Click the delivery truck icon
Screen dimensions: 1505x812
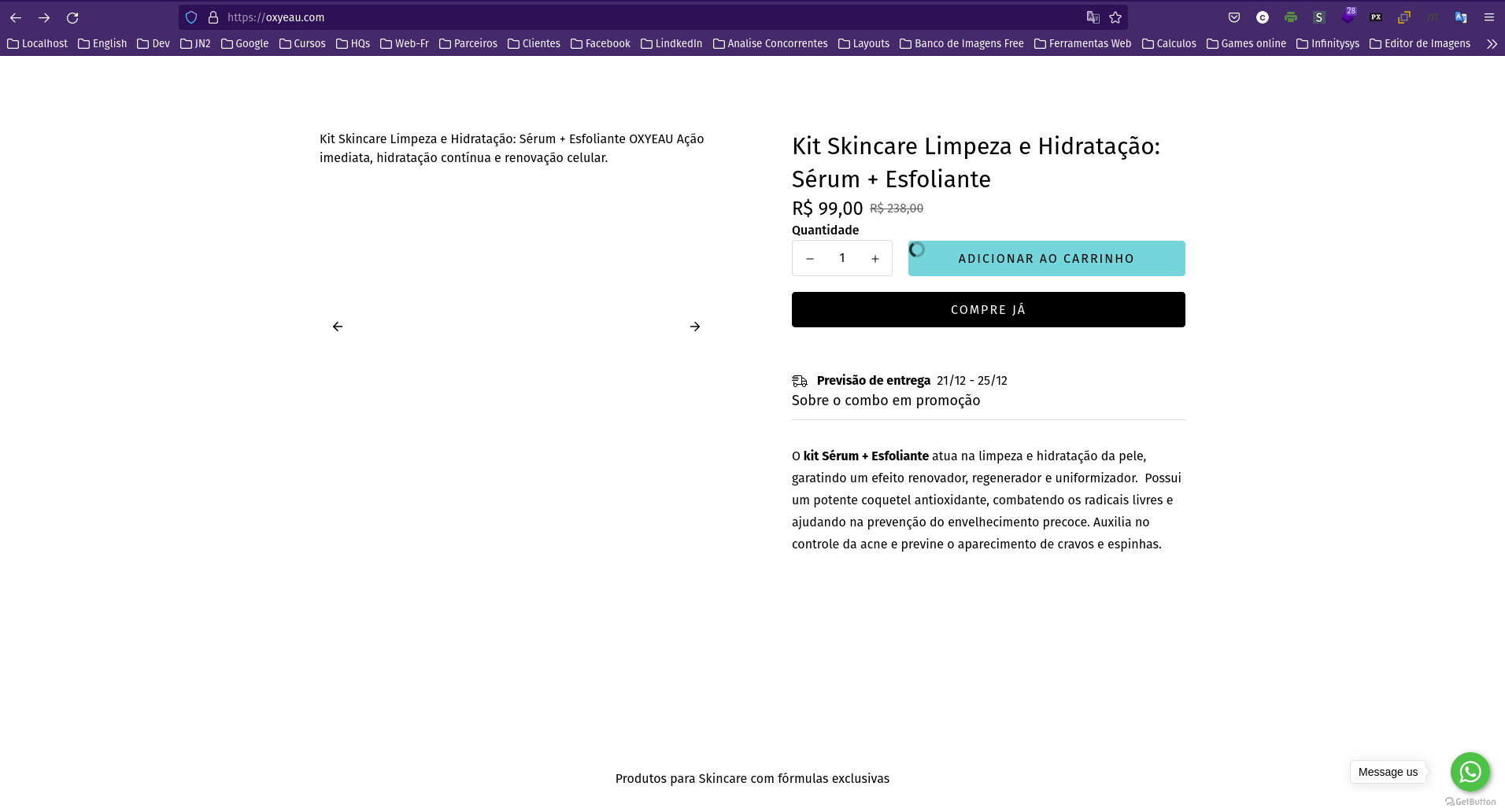(800, 381)
